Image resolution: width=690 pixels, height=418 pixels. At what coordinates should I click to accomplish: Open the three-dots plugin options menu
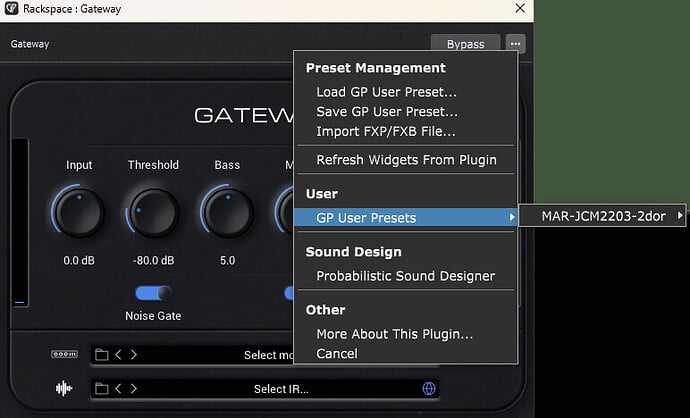pos(515,44)
